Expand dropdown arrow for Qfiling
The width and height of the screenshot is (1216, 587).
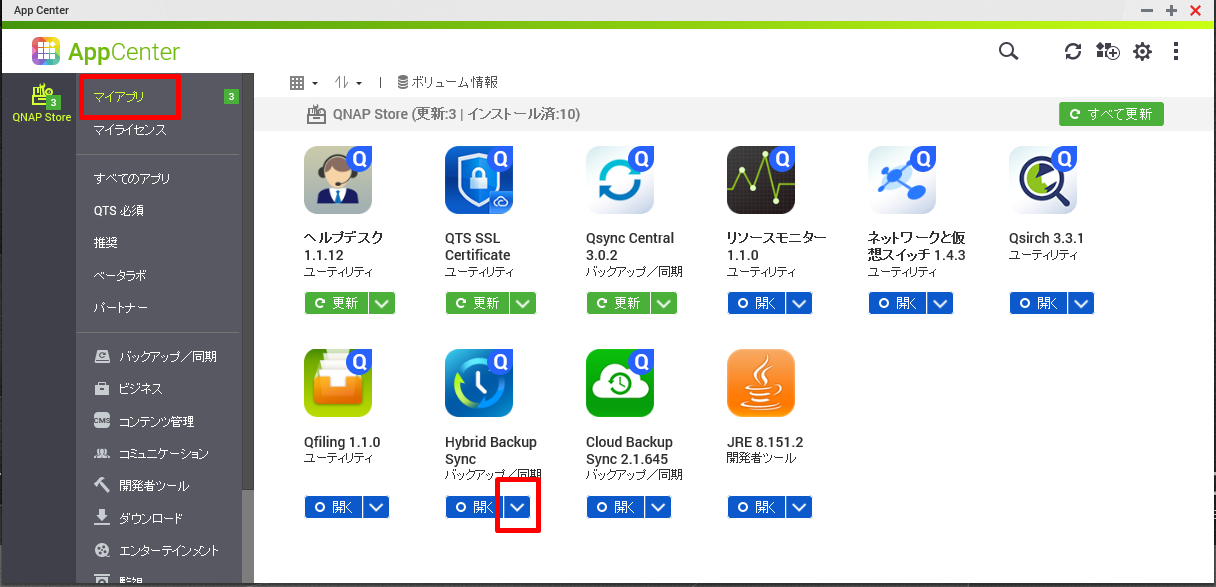point(376,507)
